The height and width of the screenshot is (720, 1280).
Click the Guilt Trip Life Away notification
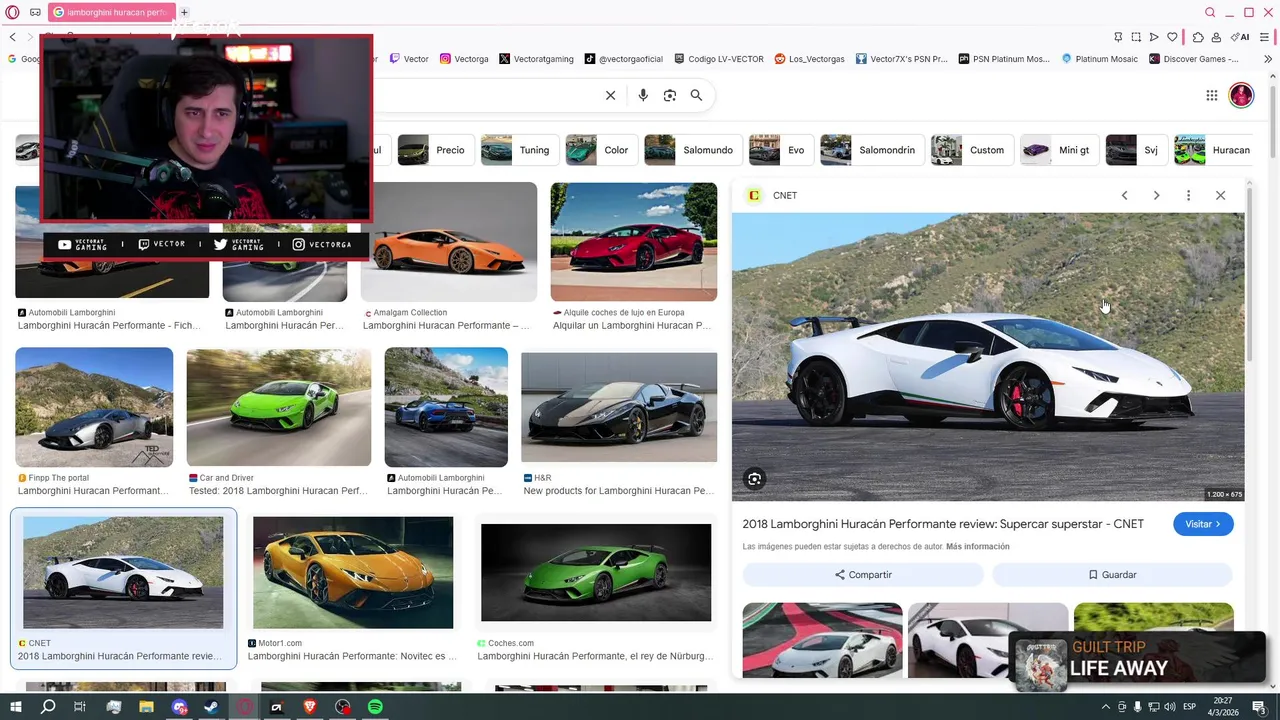1137,660
